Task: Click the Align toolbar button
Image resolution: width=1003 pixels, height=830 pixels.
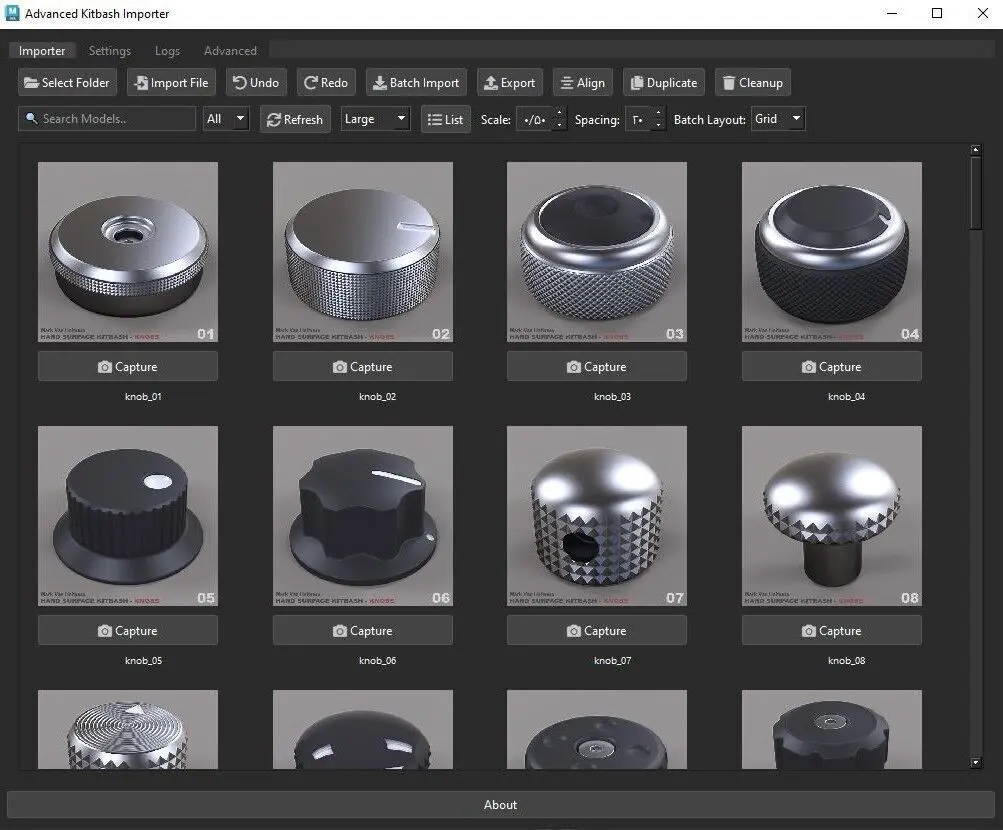Action: coord(583,82)
